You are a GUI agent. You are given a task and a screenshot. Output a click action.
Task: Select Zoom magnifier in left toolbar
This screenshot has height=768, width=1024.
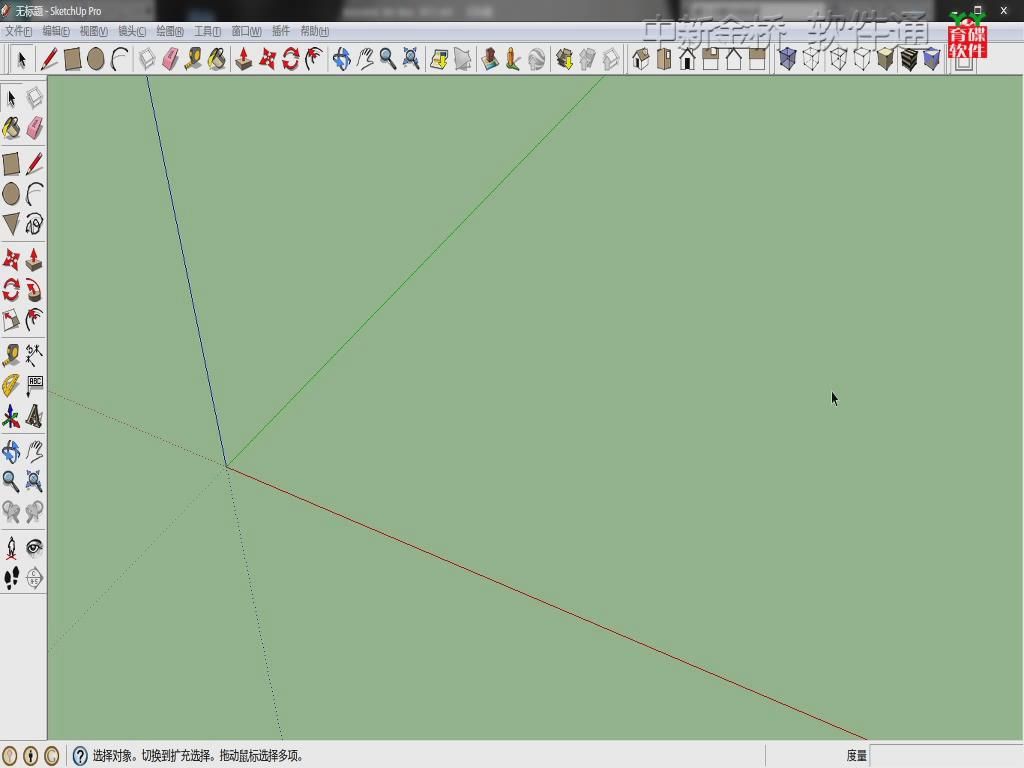coord(11,481)
